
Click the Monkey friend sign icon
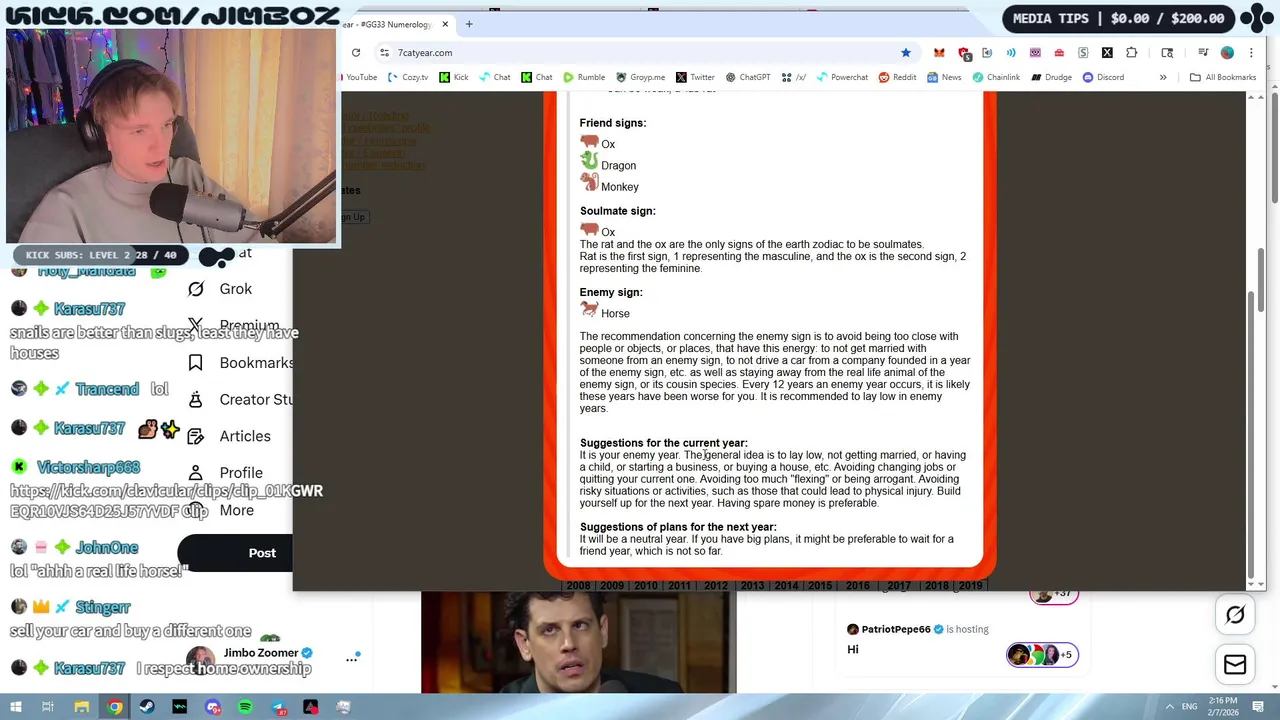pos(589,183)
